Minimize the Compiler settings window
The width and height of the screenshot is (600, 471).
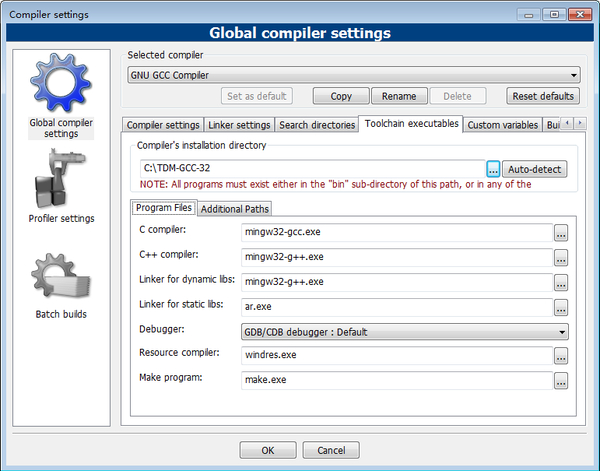pos(529,15)
